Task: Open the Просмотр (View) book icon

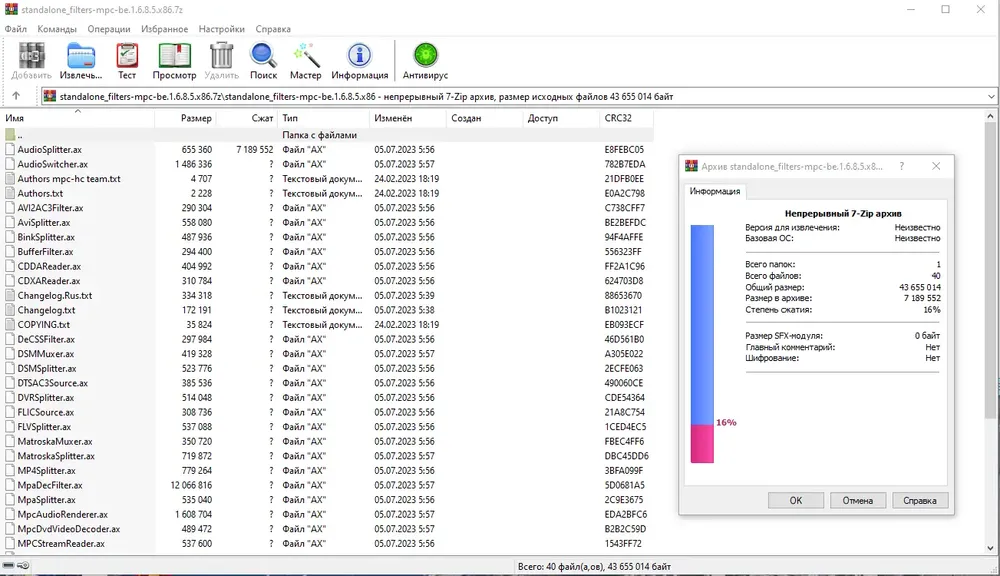Action: point(174,61)
